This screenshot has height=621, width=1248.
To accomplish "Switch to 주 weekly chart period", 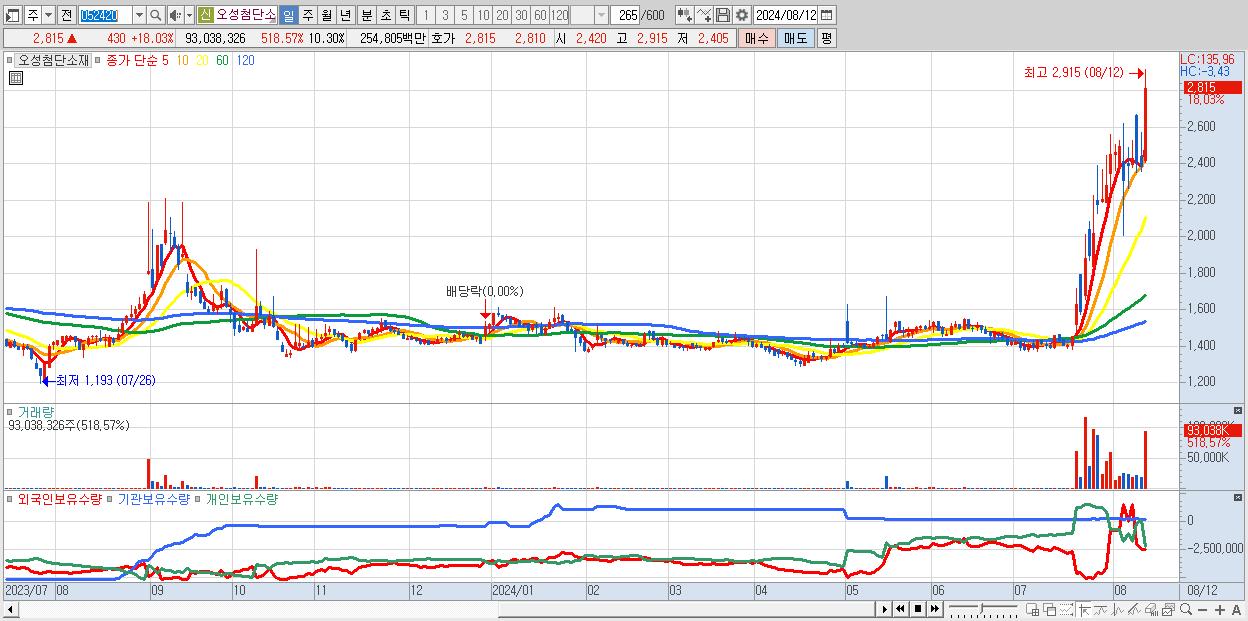I will pos(307,15).
